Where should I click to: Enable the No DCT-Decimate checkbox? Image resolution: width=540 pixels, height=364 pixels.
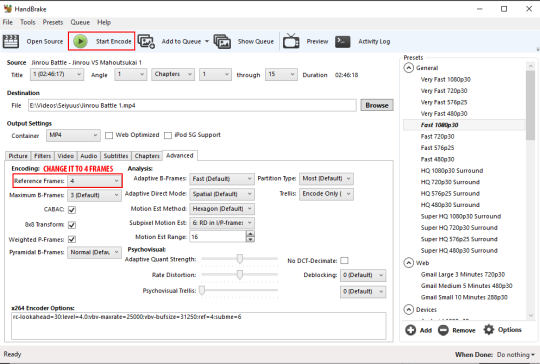(344, 261)
